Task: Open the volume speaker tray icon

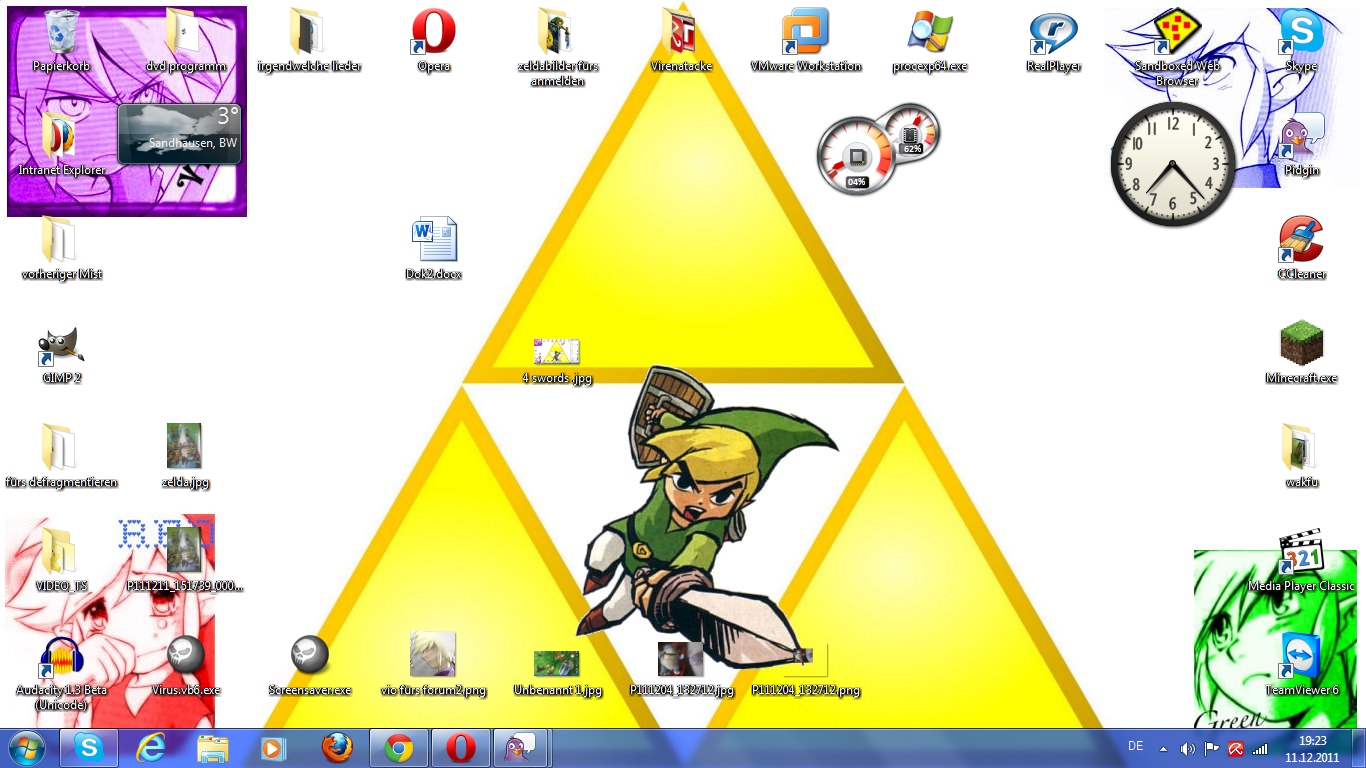Action: tap(1187, 748)
